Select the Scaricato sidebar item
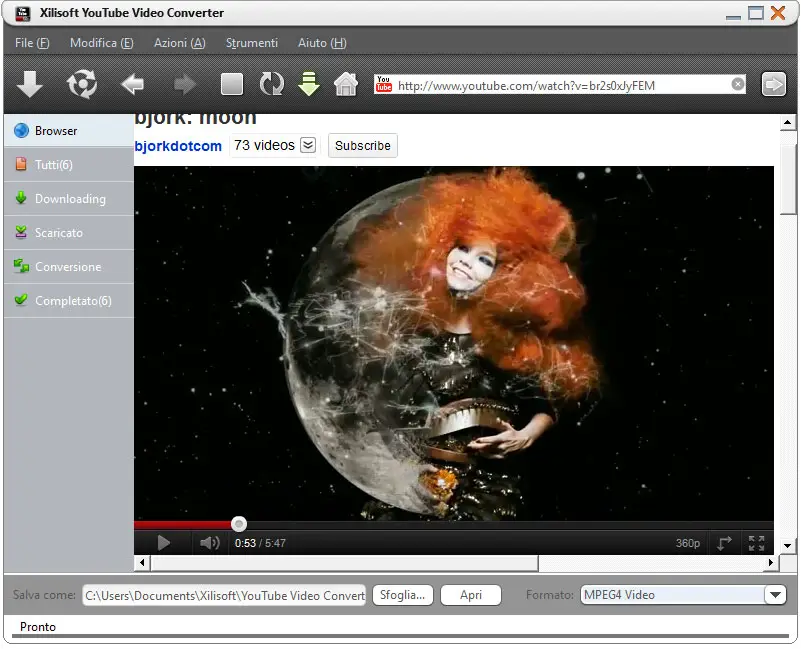The width and height of the screenshot is (801, 649). point(68,233)
